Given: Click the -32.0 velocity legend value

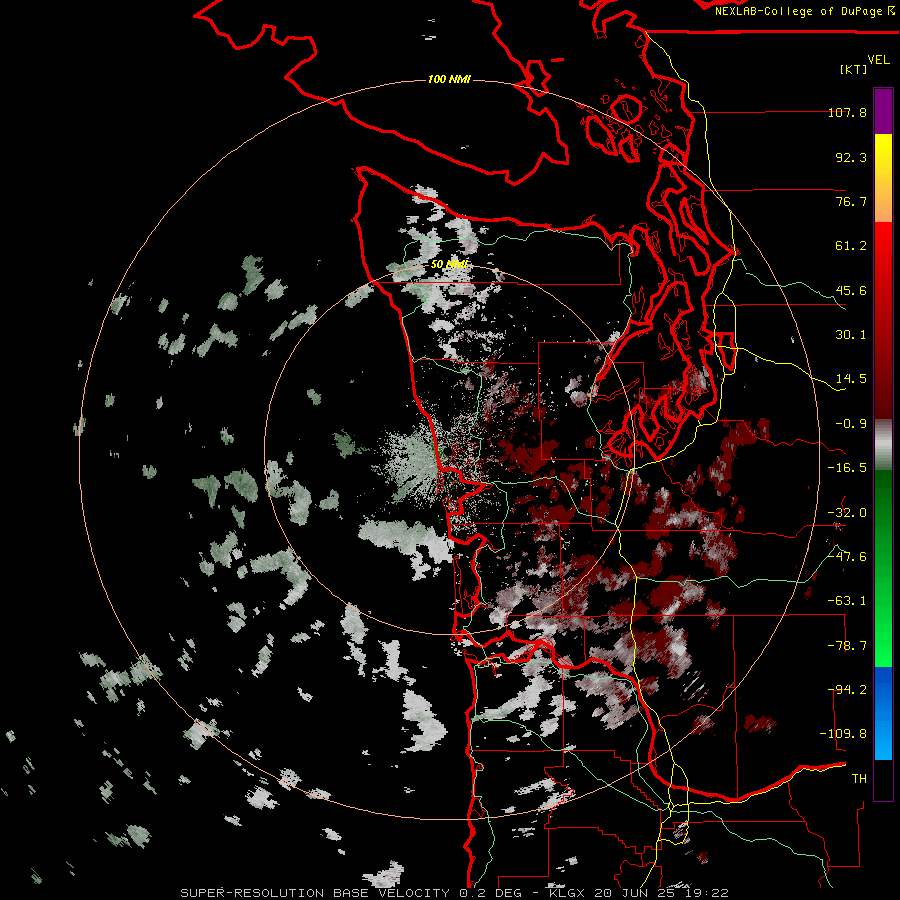Looking at the screenshot, I should 847,513.
